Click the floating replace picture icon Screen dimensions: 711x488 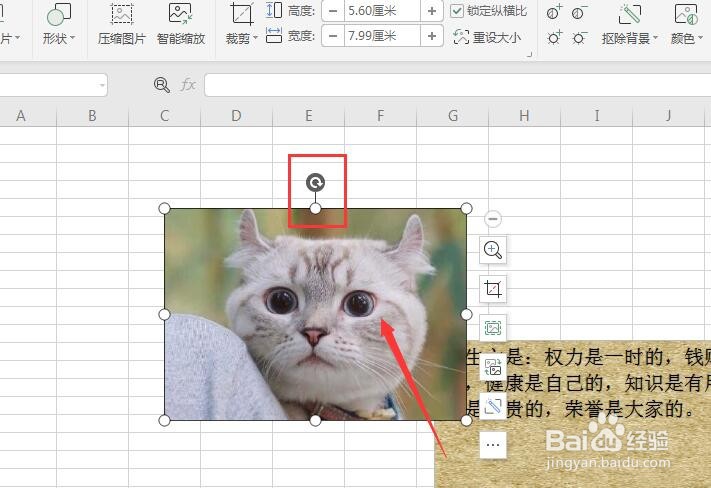(493, 367)
